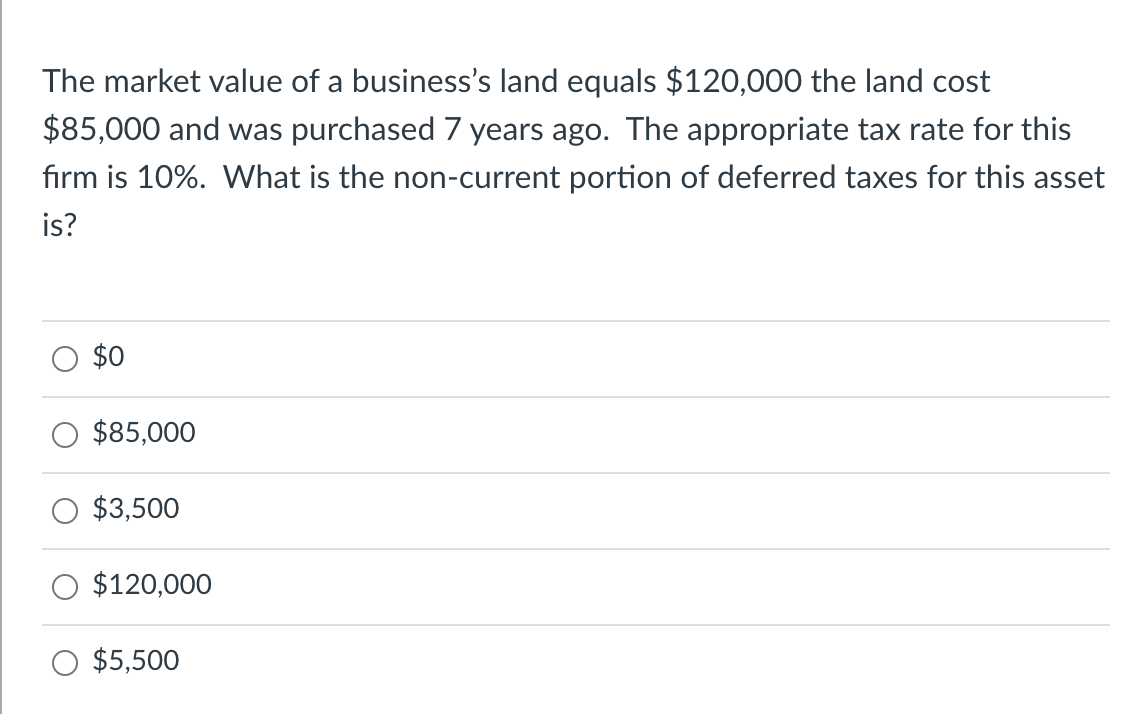
Task: Click the $85,000 radio button circle
Action: point(65,434)
